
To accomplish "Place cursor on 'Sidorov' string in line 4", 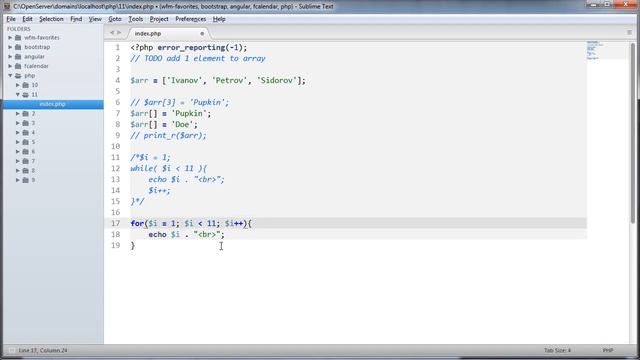I will [x=277, y=80].
